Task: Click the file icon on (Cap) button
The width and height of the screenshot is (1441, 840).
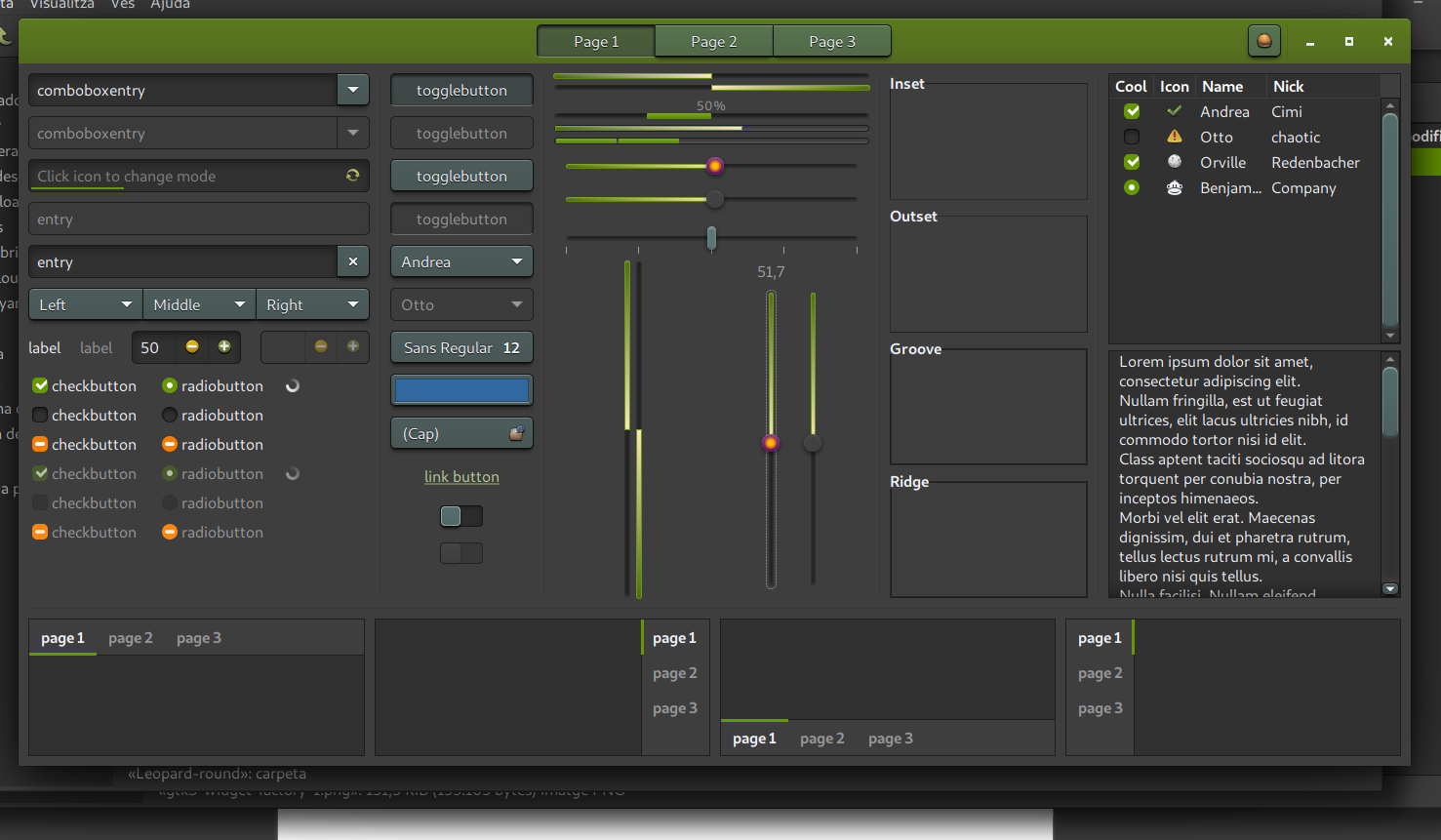Action: pos(517,433)
